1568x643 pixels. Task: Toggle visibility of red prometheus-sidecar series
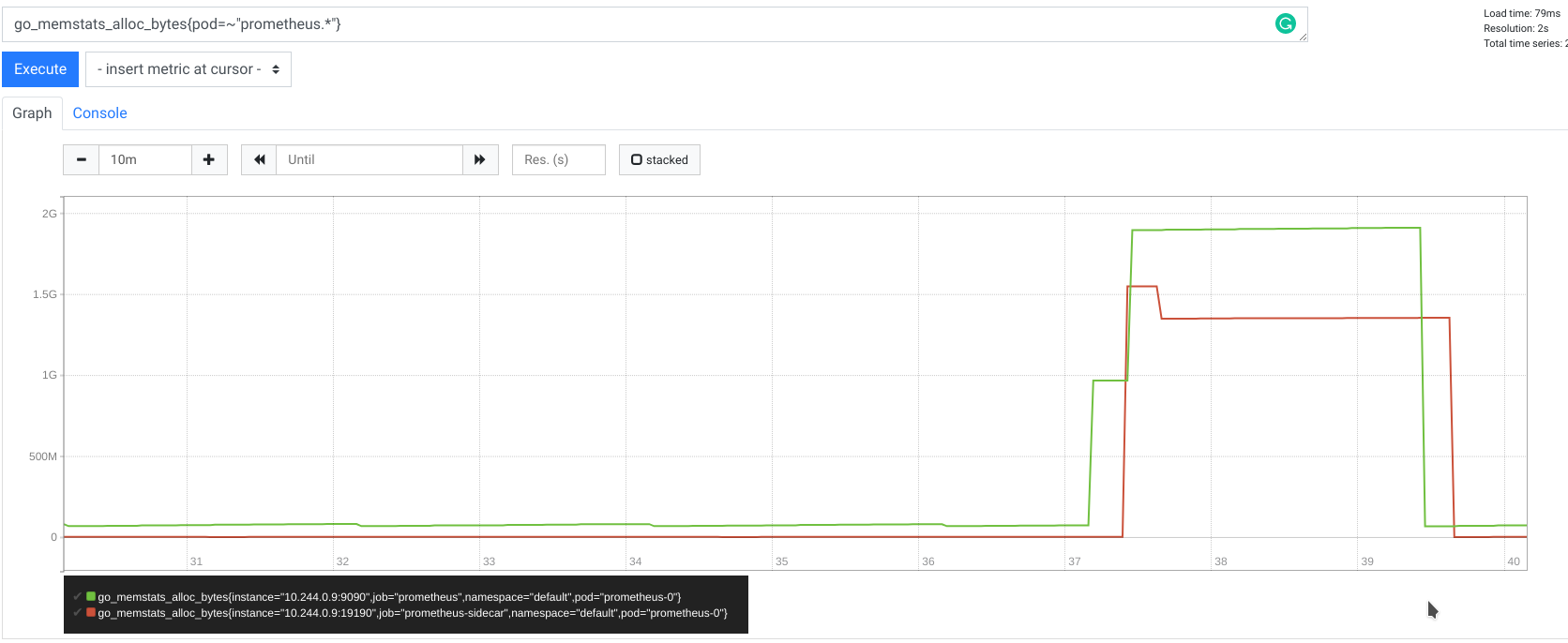point(77,612)
